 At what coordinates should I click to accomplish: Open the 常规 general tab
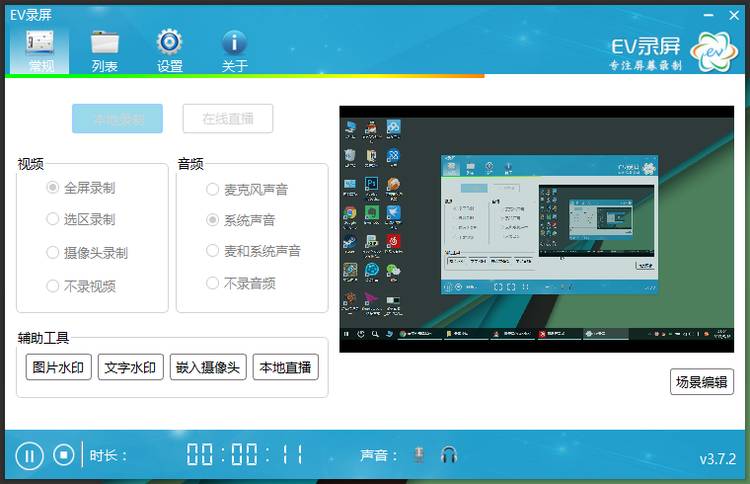pos(40,51)
